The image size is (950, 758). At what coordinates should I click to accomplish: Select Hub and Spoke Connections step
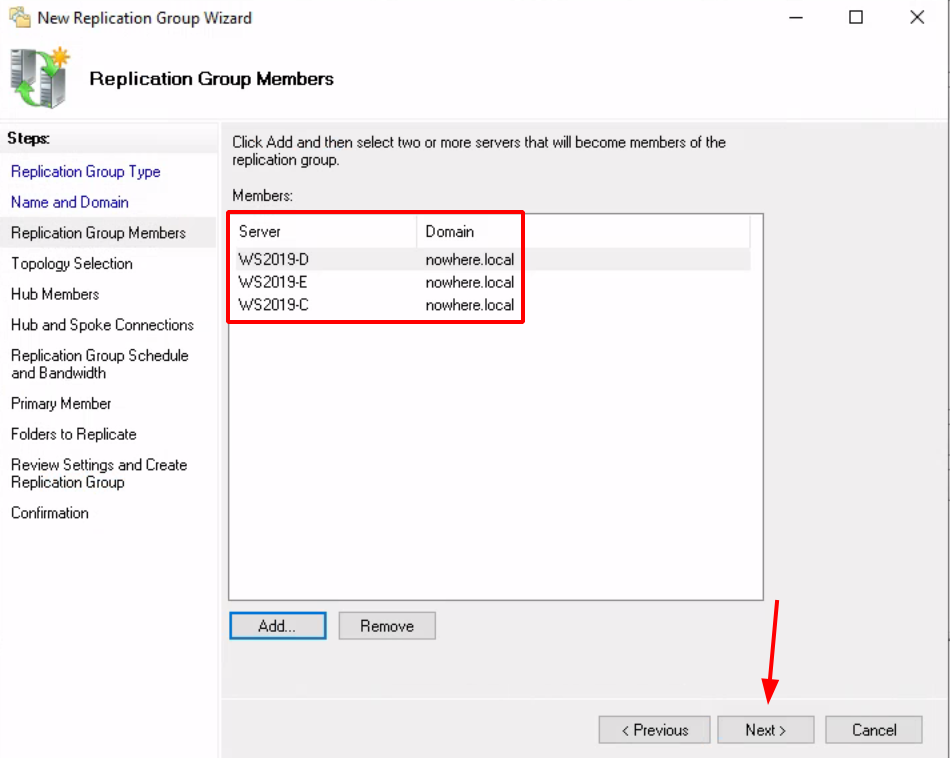(102, 325)
